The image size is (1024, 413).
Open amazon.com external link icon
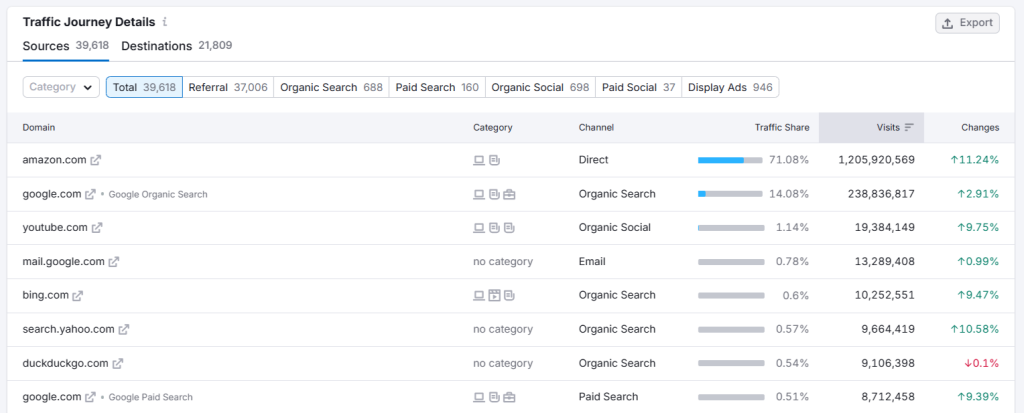click(95, 160)
